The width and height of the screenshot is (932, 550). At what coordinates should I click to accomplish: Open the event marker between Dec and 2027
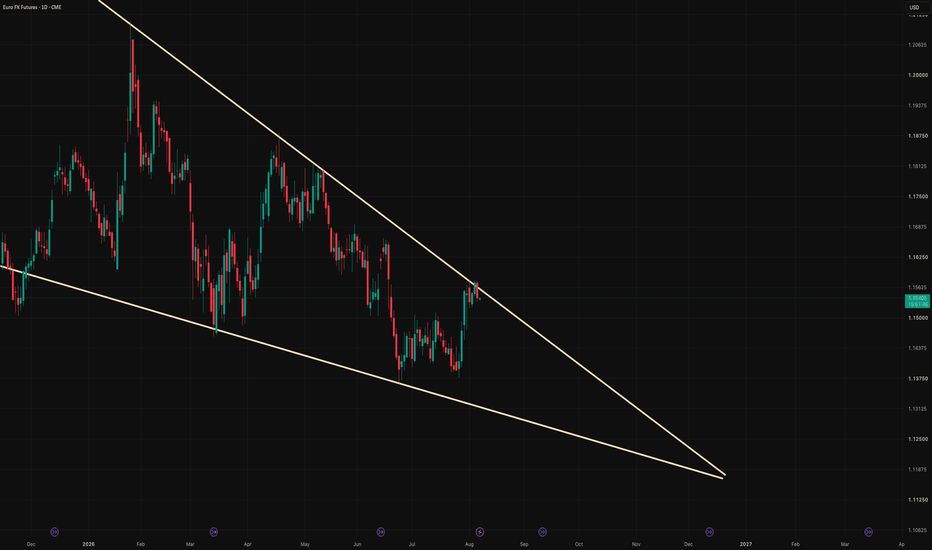pyautogui.click(x=709, y=532)
